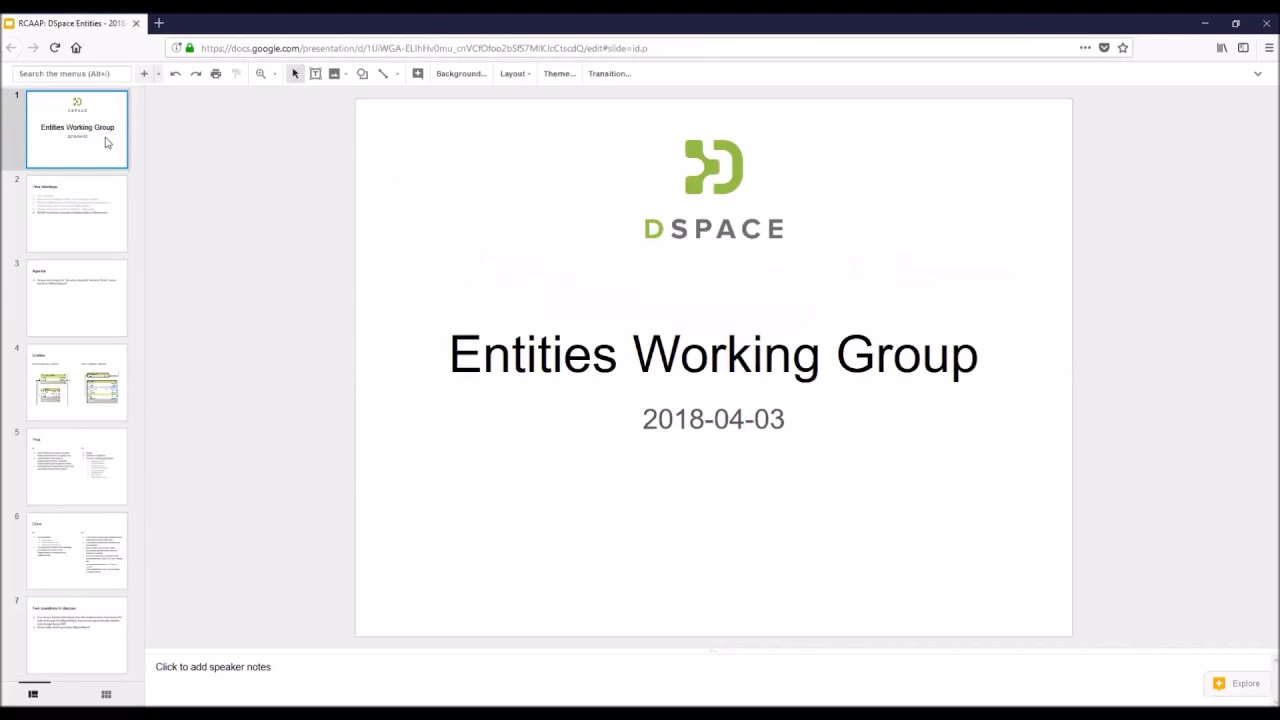
Task: Open the zoom level dropdown arrow
Action: tap(275, 74)
